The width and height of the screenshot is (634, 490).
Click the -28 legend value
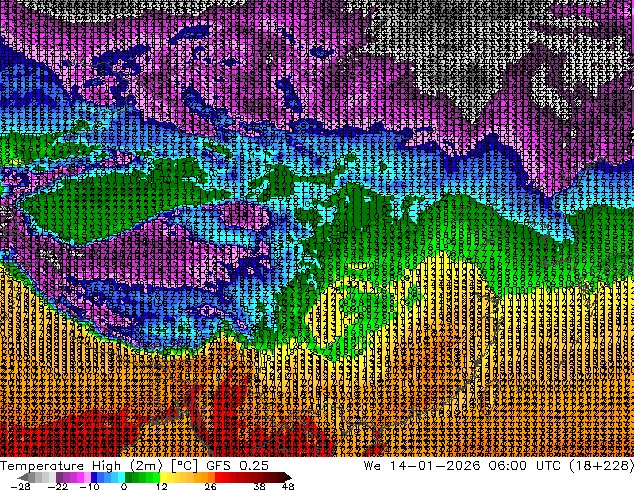(x=20, y=486)
